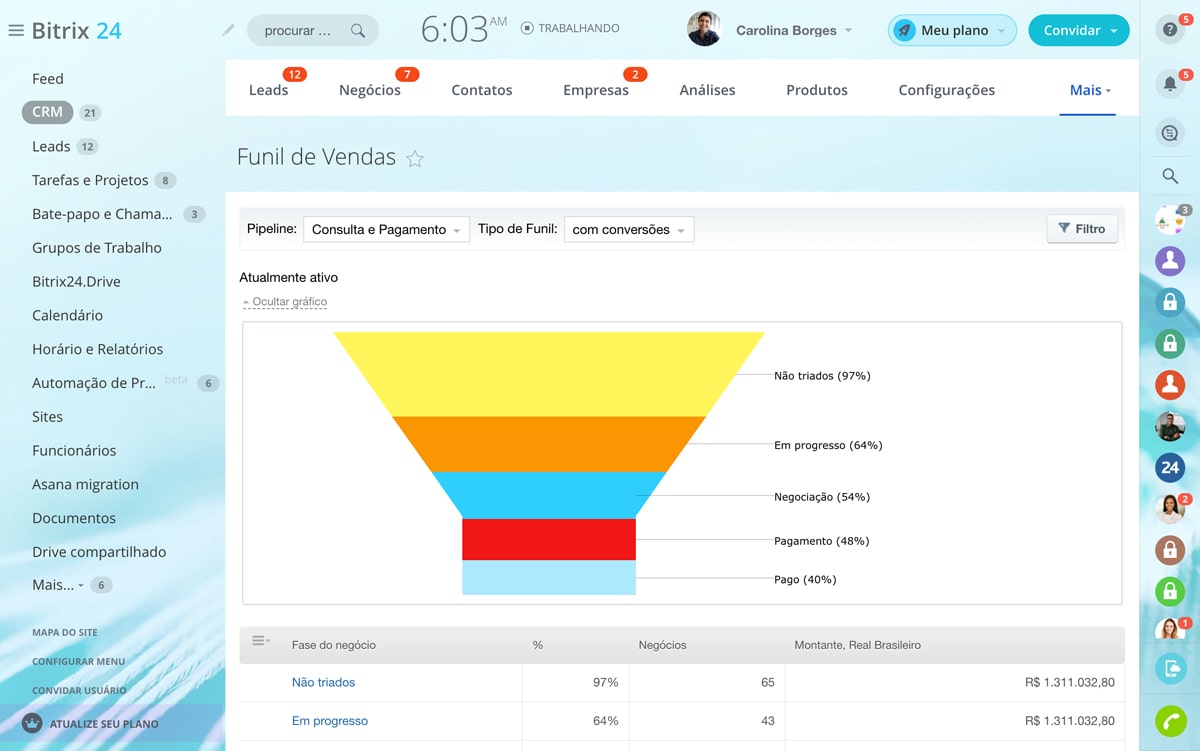This screenshot has width=1200, height=751.
Task: Click the magnifier icon in right sidebar
Action: (x=1170, y=176)
